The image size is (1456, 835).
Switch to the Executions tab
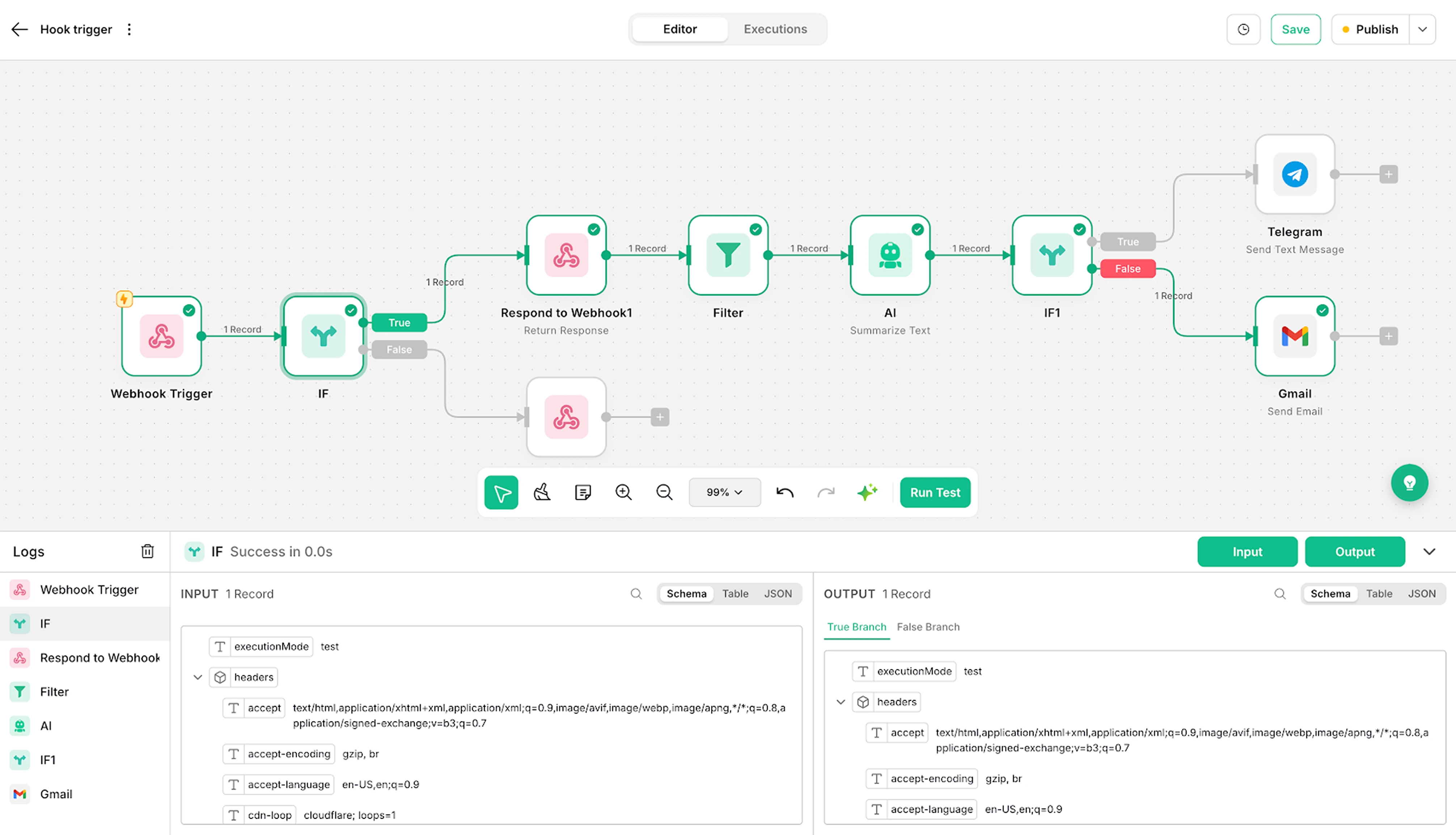point(775,29)
